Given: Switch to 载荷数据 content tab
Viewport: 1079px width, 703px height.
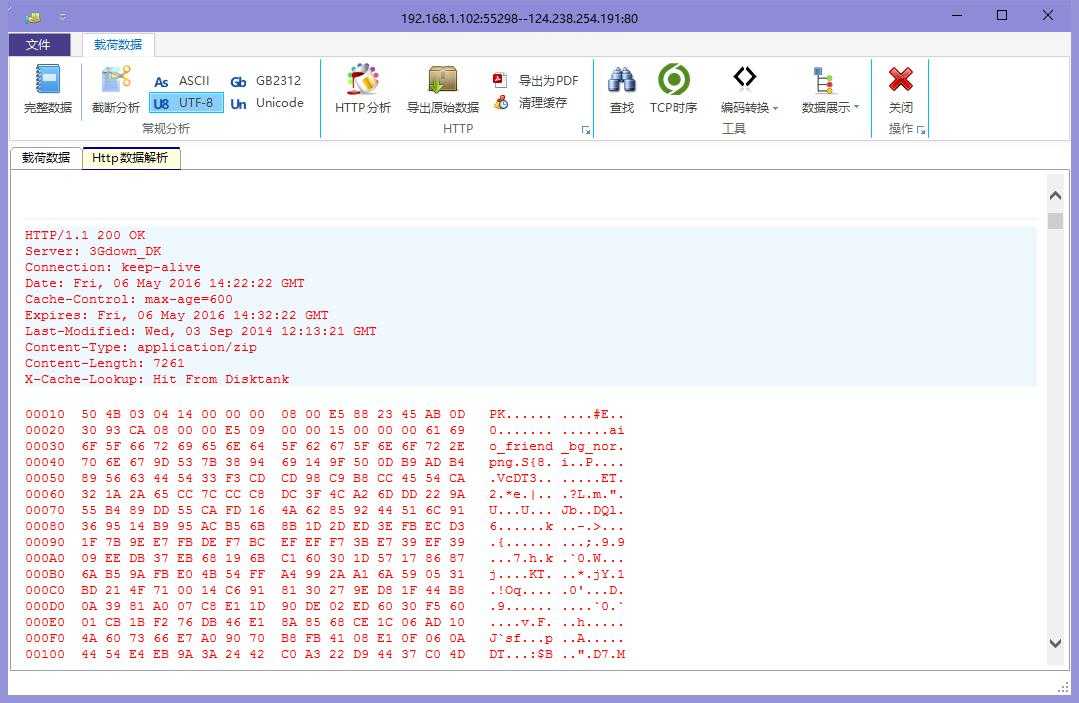Looking at the screenshot, I should 46,158.
